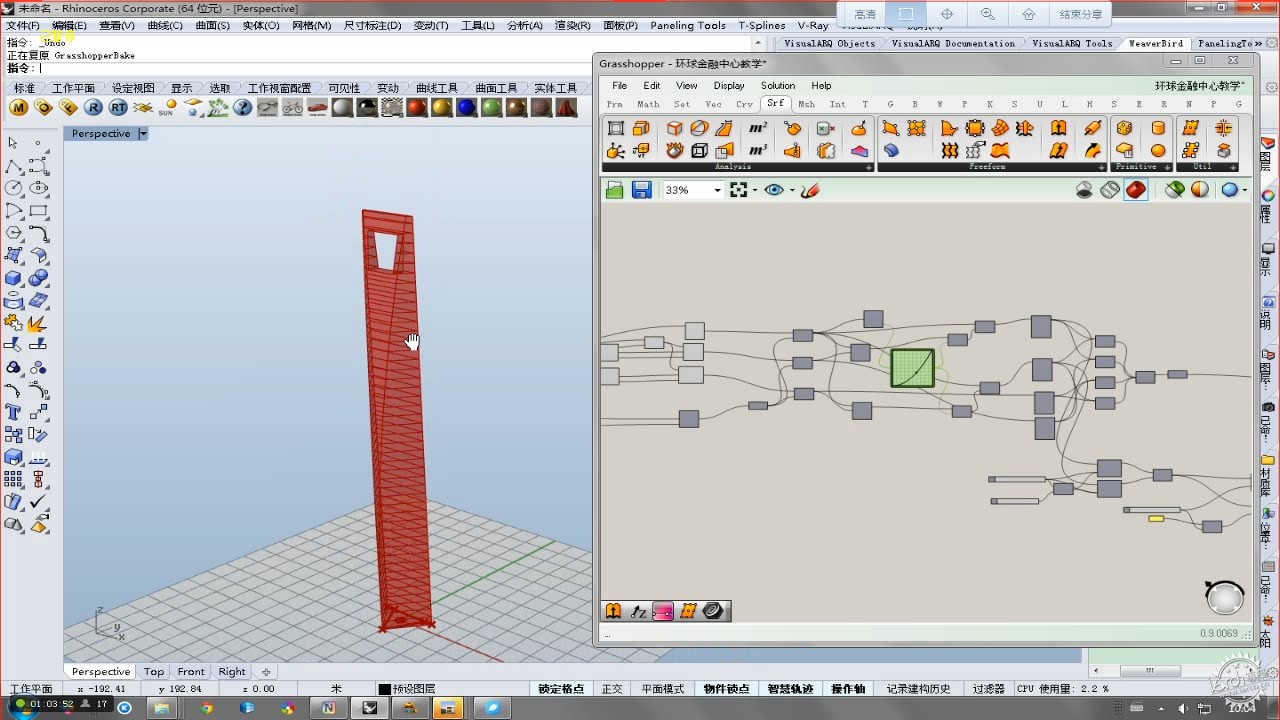Screen dimensions: 1280x720
Task: Open the document preview settings sphere icon
Action: click(x=1200, y=190)
